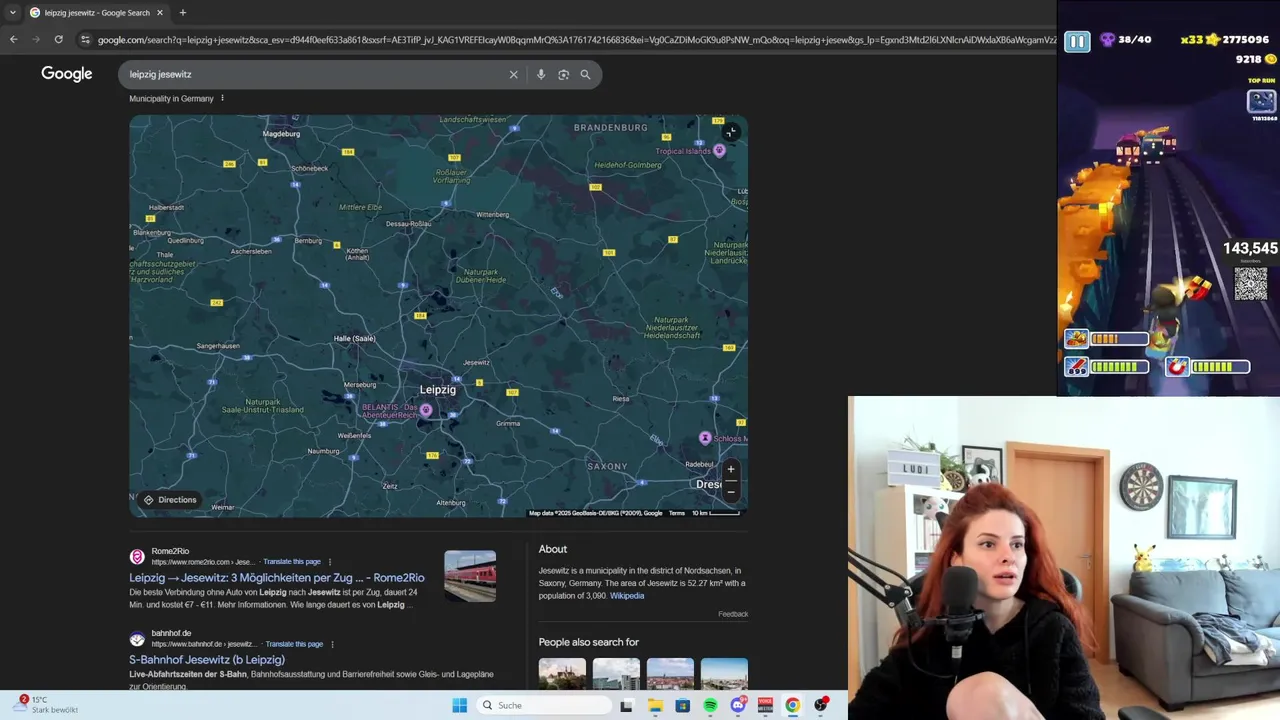Image resolution: width=1280 pixels, height=720 pixels.
Task: Search by image using Lens icon
Action: tap(563, 74)
